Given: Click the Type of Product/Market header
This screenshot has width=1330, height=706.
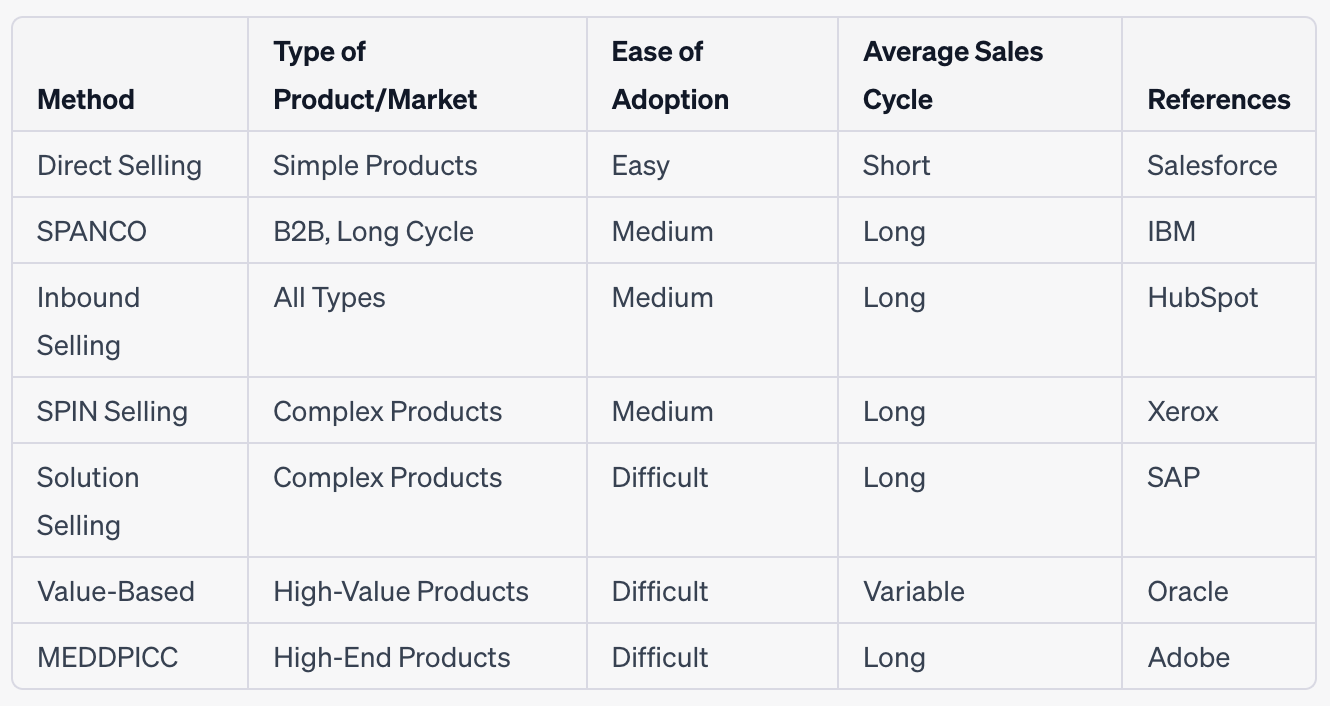Looking at the screenshot, I should 375,76.
